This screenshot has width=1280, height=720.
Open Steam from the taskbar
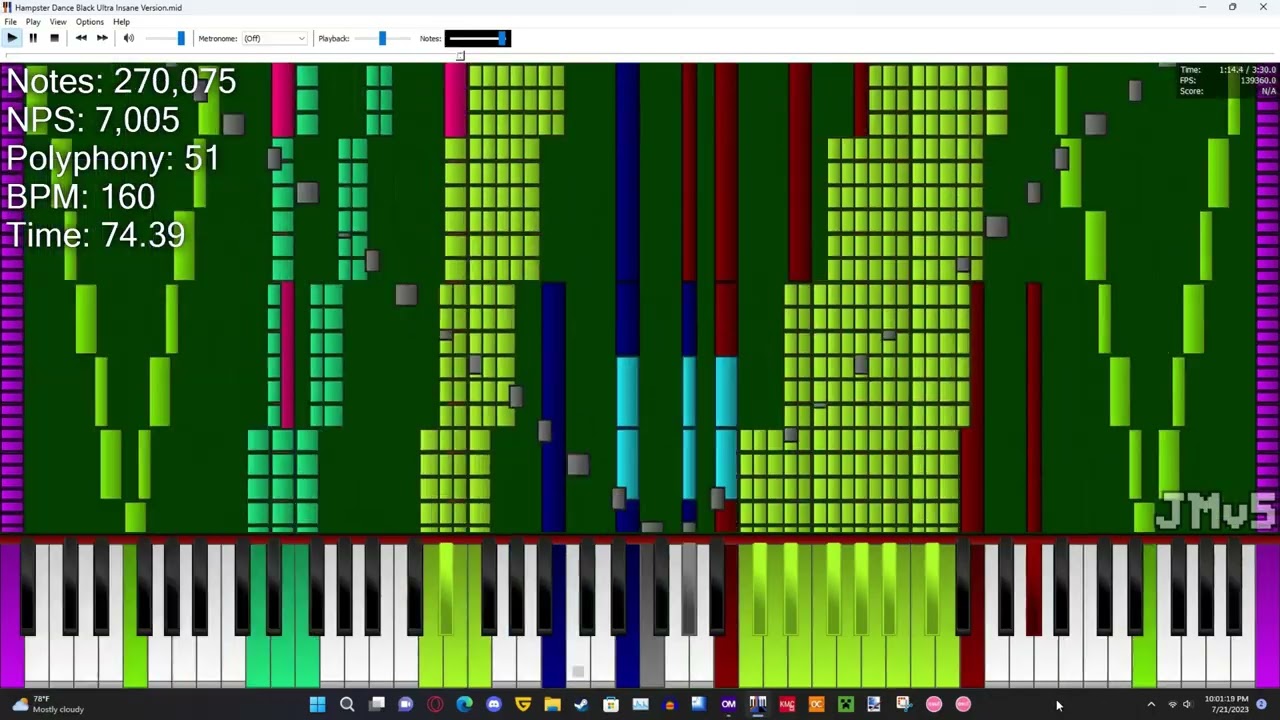click(x=581, y=705)
